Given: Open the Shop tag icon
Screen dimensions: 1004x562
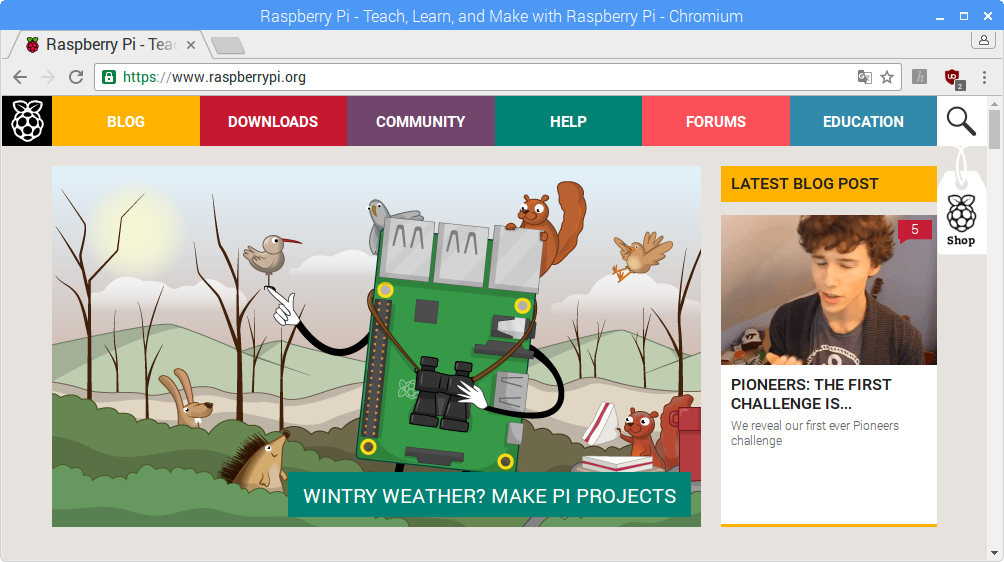Looking at the screenshot, I should coord(961,221).
